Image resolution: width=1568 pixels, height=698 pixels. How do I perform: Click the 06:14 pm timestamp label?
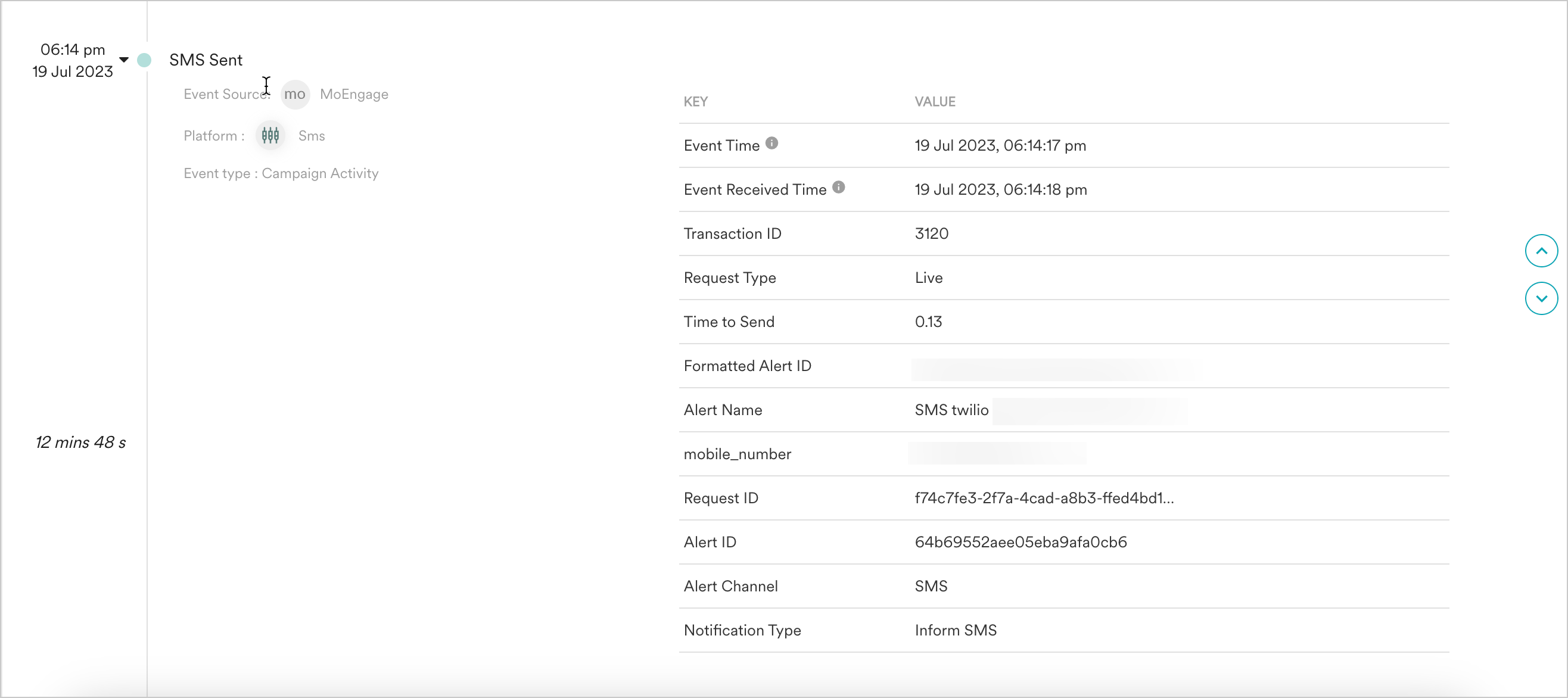coord(73,49)
